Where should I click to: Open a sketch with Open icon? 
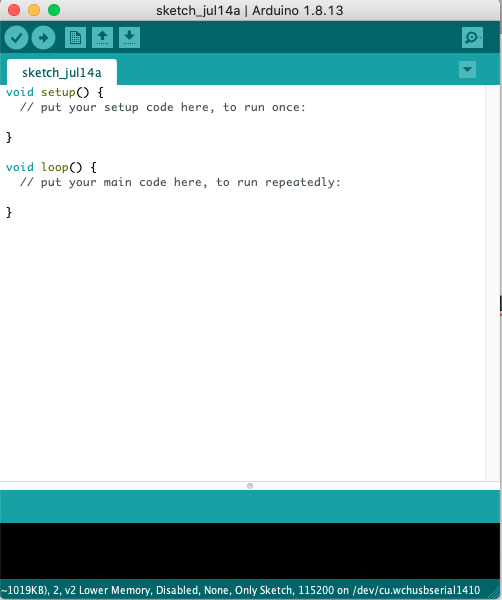tap(102, 38)
